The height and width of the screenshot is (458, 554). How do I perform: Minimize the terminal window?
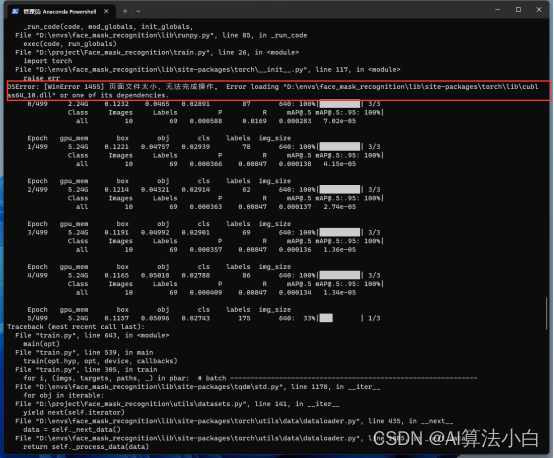point(497,10)
